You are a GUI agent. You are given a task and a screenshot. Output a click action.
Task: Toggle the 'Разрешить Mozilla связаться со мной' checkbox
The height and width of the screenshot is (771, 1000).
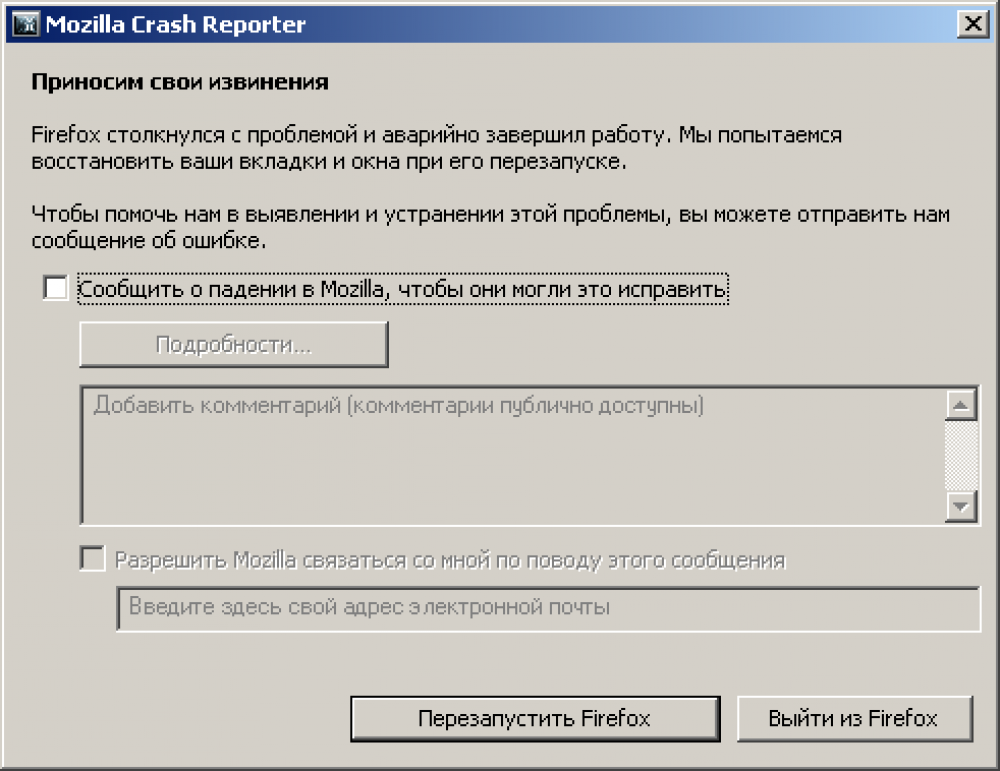tap(92, 559)
